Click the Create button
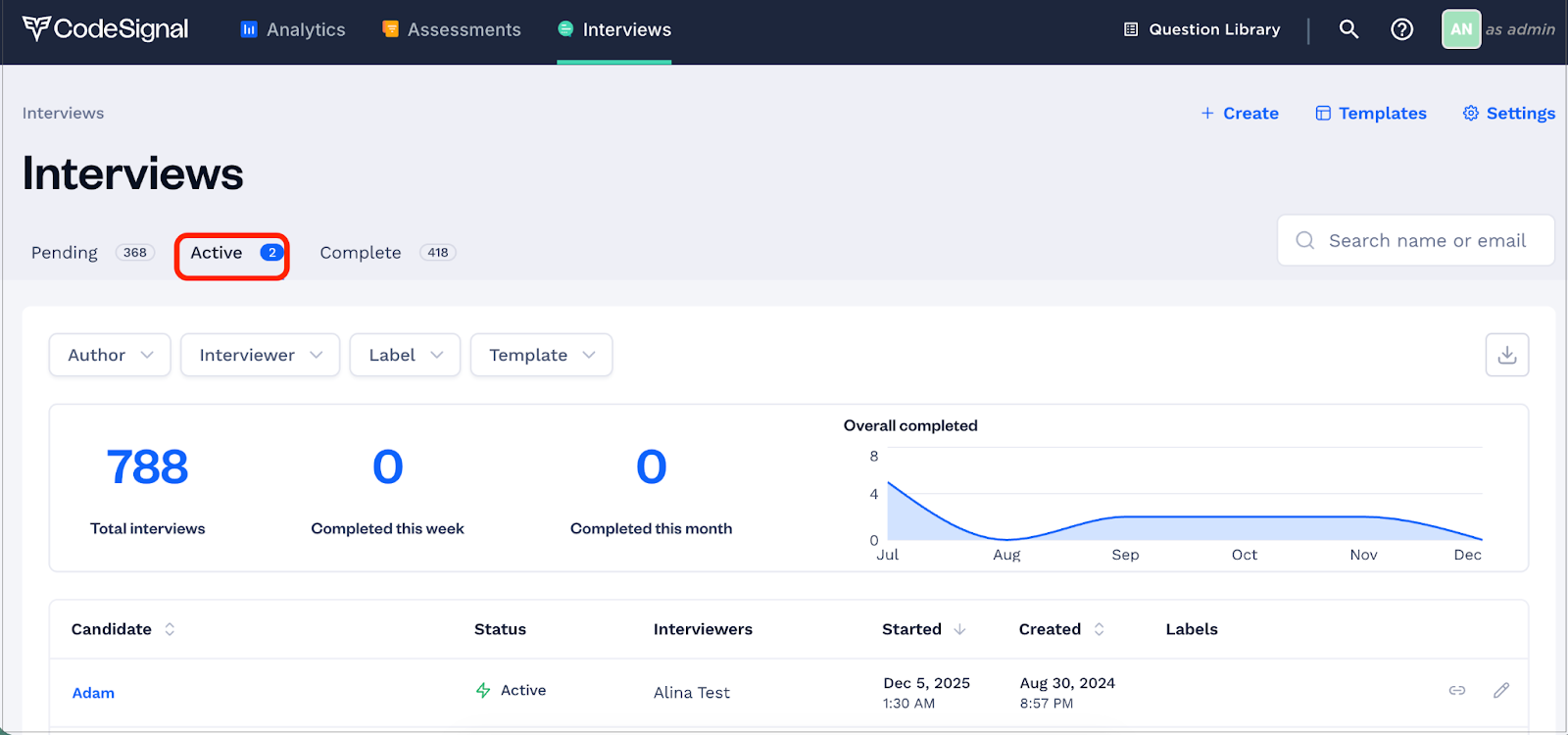Screen dimensions: 1568x735 [x=1240, y=114]
